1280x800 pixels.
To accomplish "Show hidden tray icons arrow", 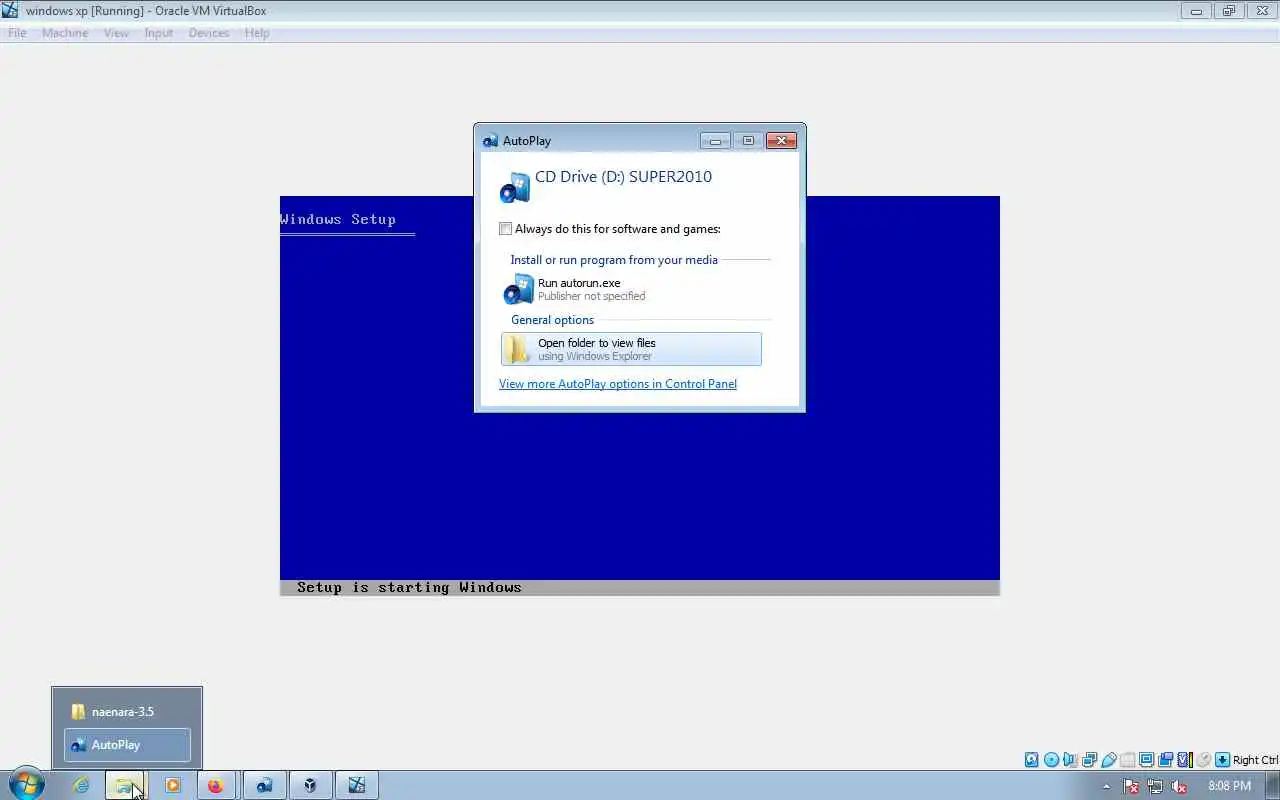I will pyautogui.click(x=1106, y=786).
